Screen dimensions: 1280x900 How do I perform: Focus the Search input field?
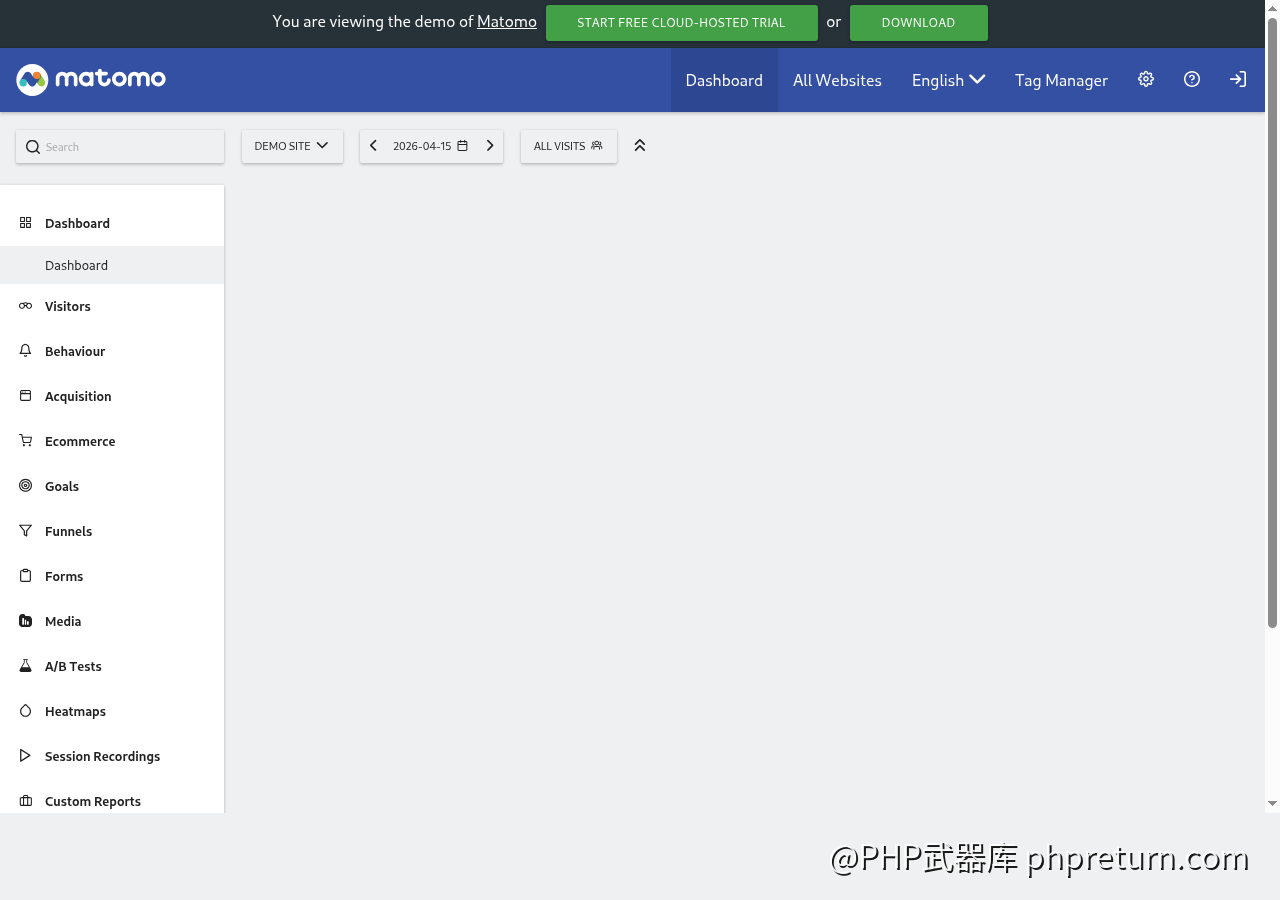pyautogui.click(x=120, y=147)
